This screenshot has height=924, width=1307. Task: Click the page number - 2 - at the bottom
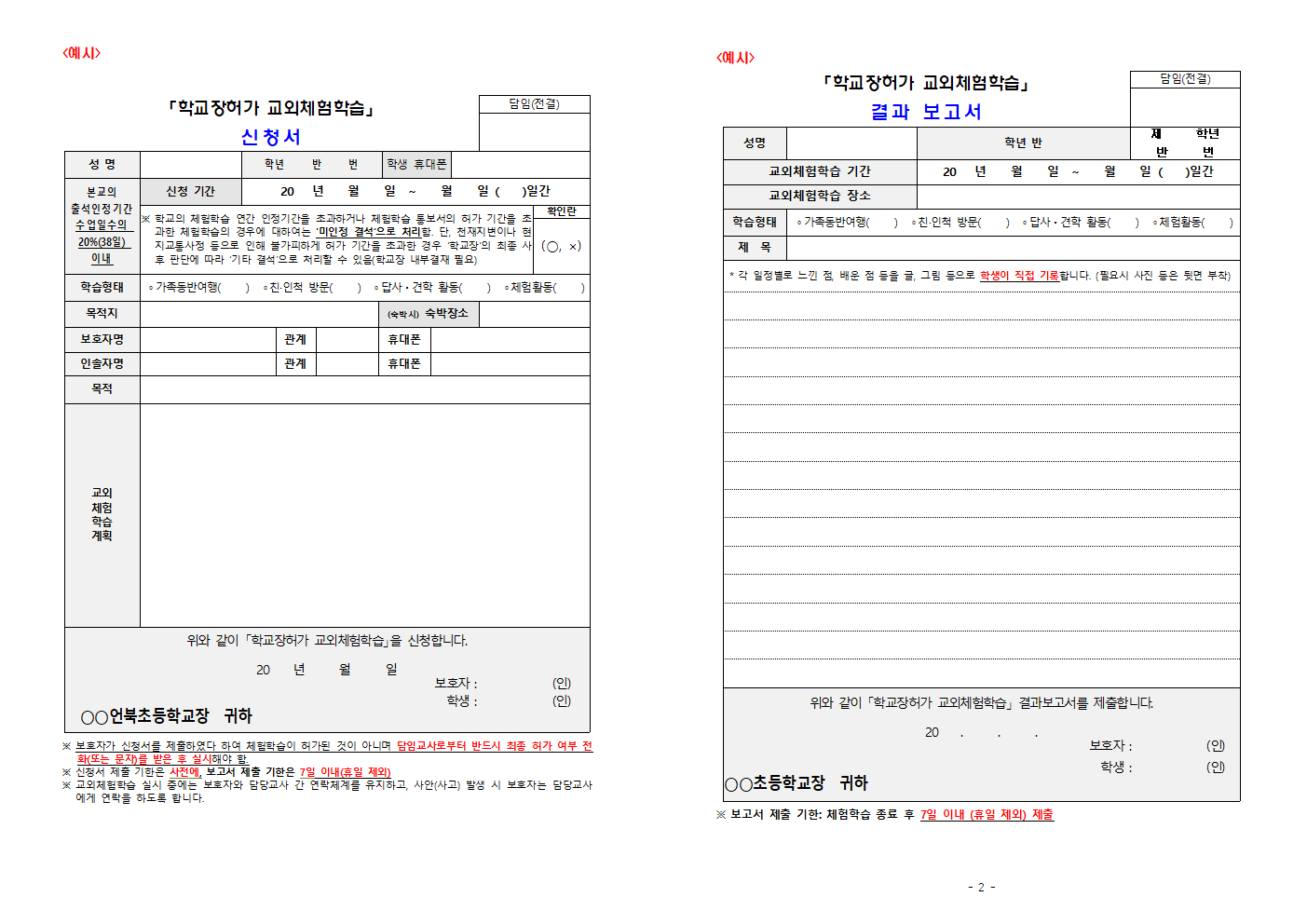(x=983, y=888)
